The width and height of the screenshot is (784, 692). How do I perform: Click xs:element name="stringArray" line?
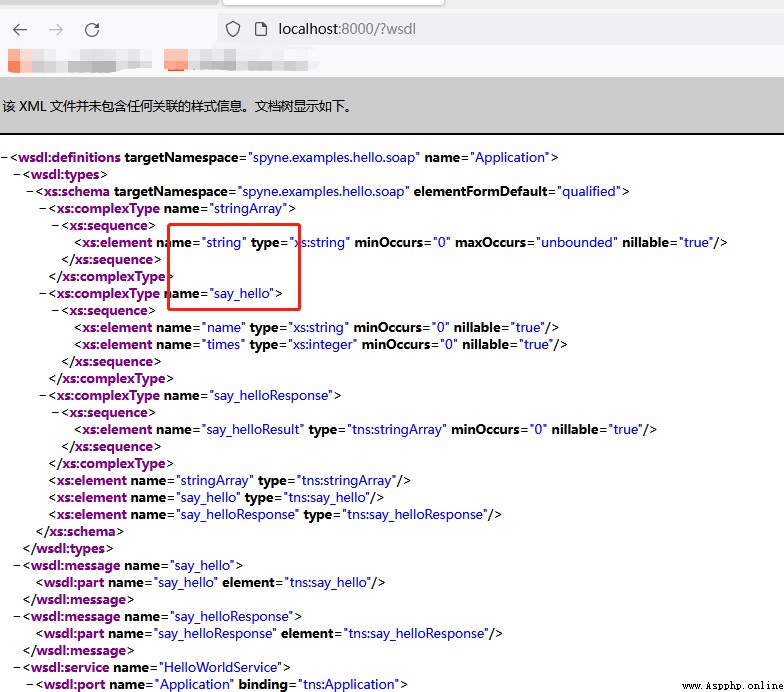[x=230, y=480]
